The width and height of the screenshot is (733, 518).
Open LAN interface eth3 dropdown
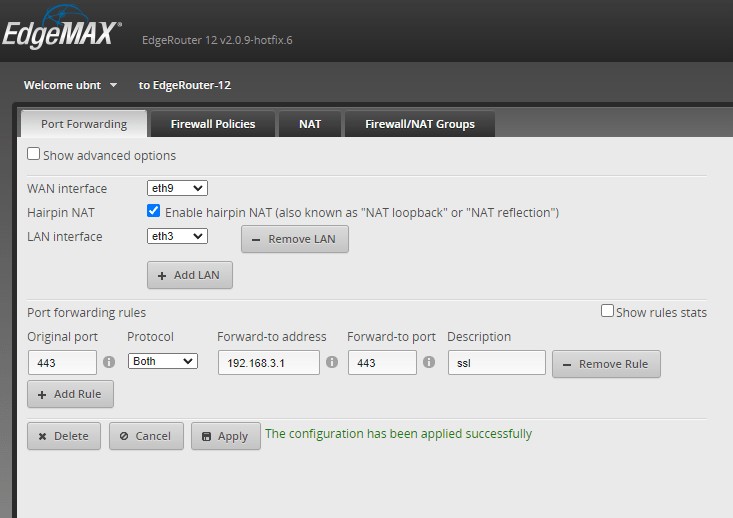[x=177, y=236]
